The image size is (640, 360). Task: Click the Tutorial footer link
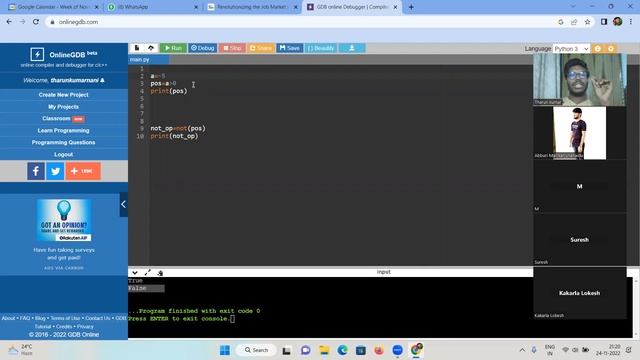[x=43, y=327]
